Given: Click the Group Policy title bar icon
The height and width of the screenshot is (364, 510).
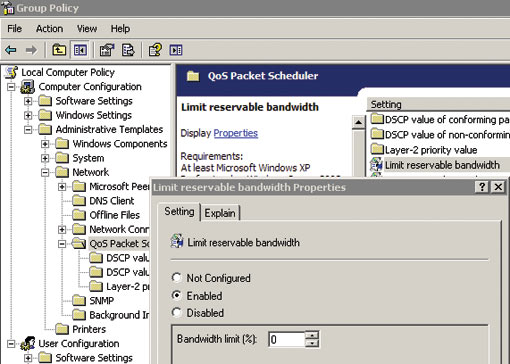Looking at the screenshot, I should pos(7,8).
